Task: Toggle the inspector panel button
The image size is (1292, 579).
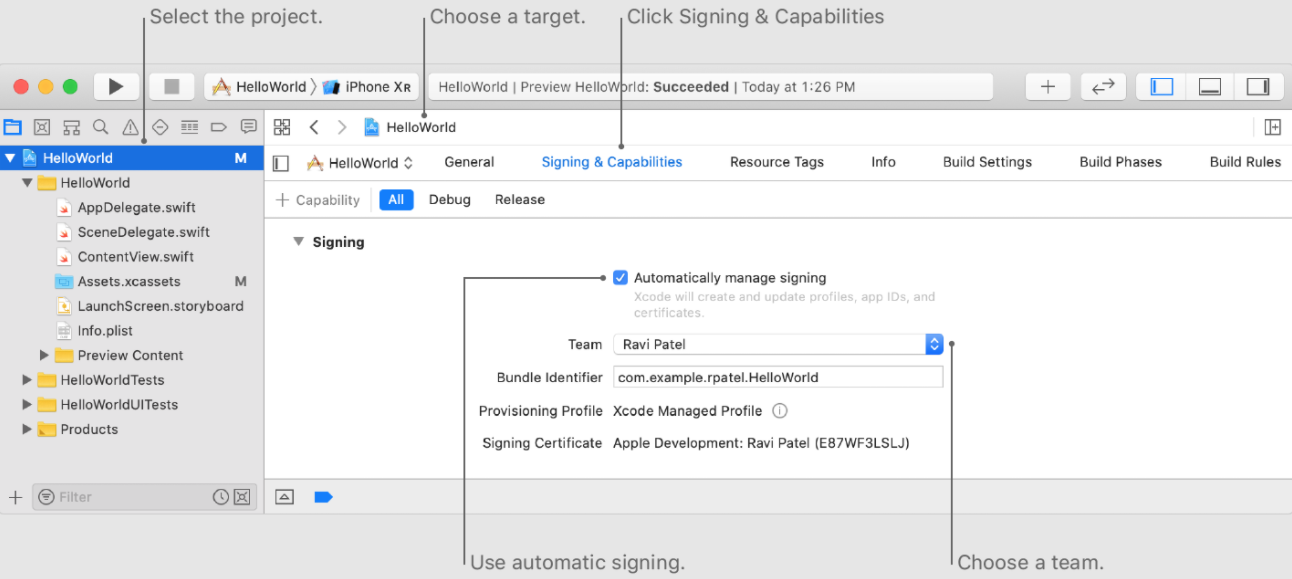Action: [x=1258, y=87]
